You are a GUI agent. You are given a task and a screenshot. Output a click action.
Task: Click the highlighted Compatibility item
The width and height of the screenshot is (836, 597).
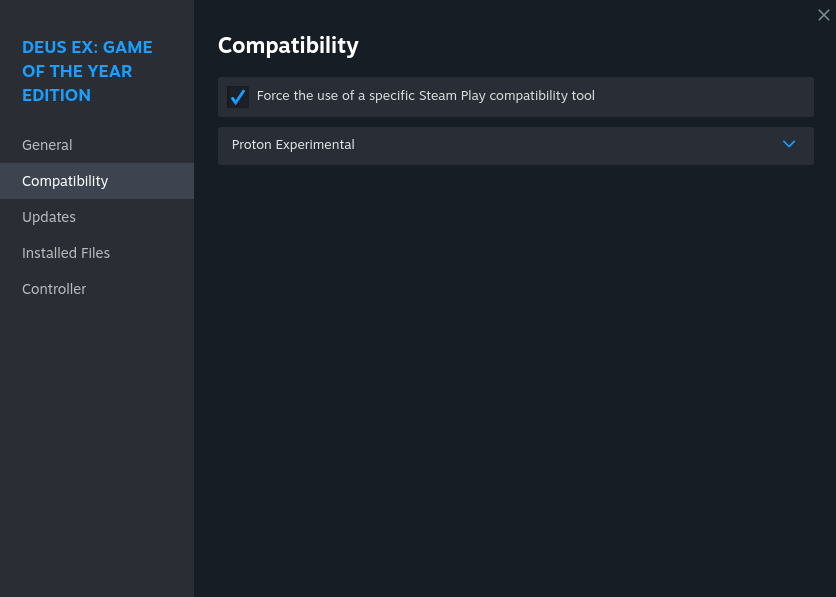[65, 181]
